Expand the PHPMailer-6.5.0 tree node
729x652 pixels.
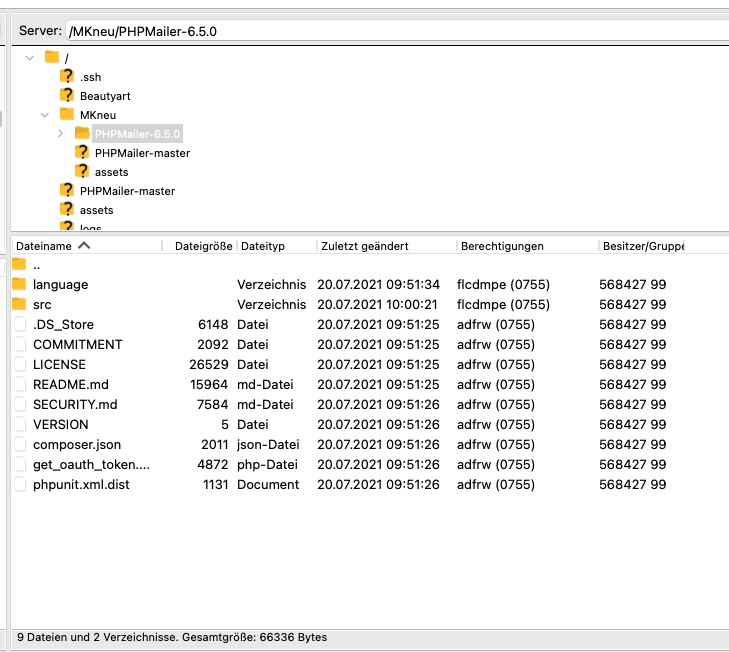click(60, 134)
